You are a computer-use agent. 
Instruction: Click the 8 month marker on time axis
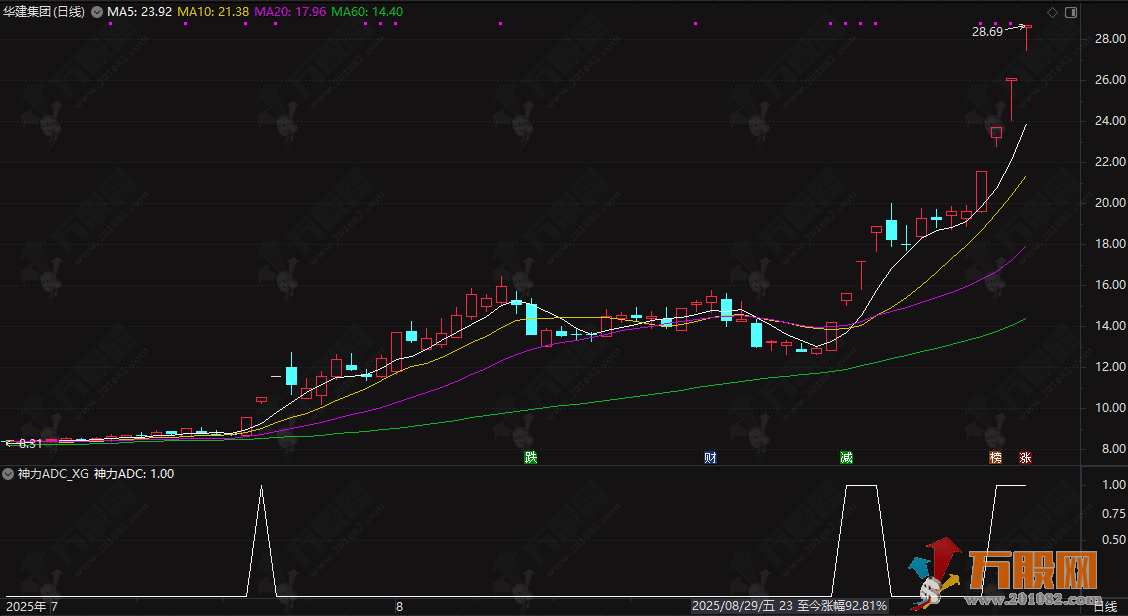click(x=398, y=607)
